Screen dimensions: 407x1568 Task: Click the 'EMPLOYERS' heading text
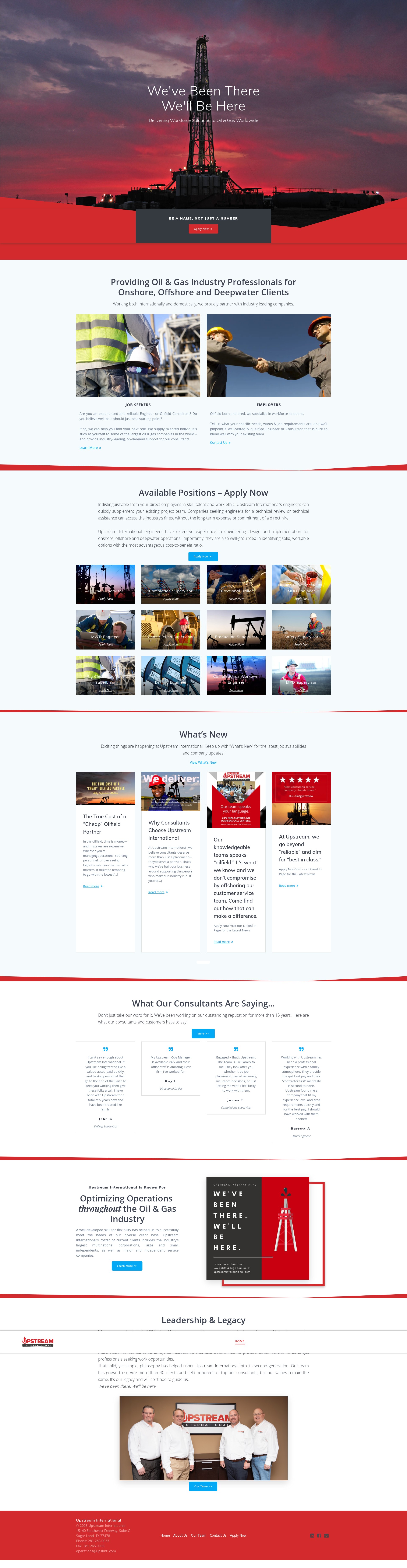tap(269, 405)
